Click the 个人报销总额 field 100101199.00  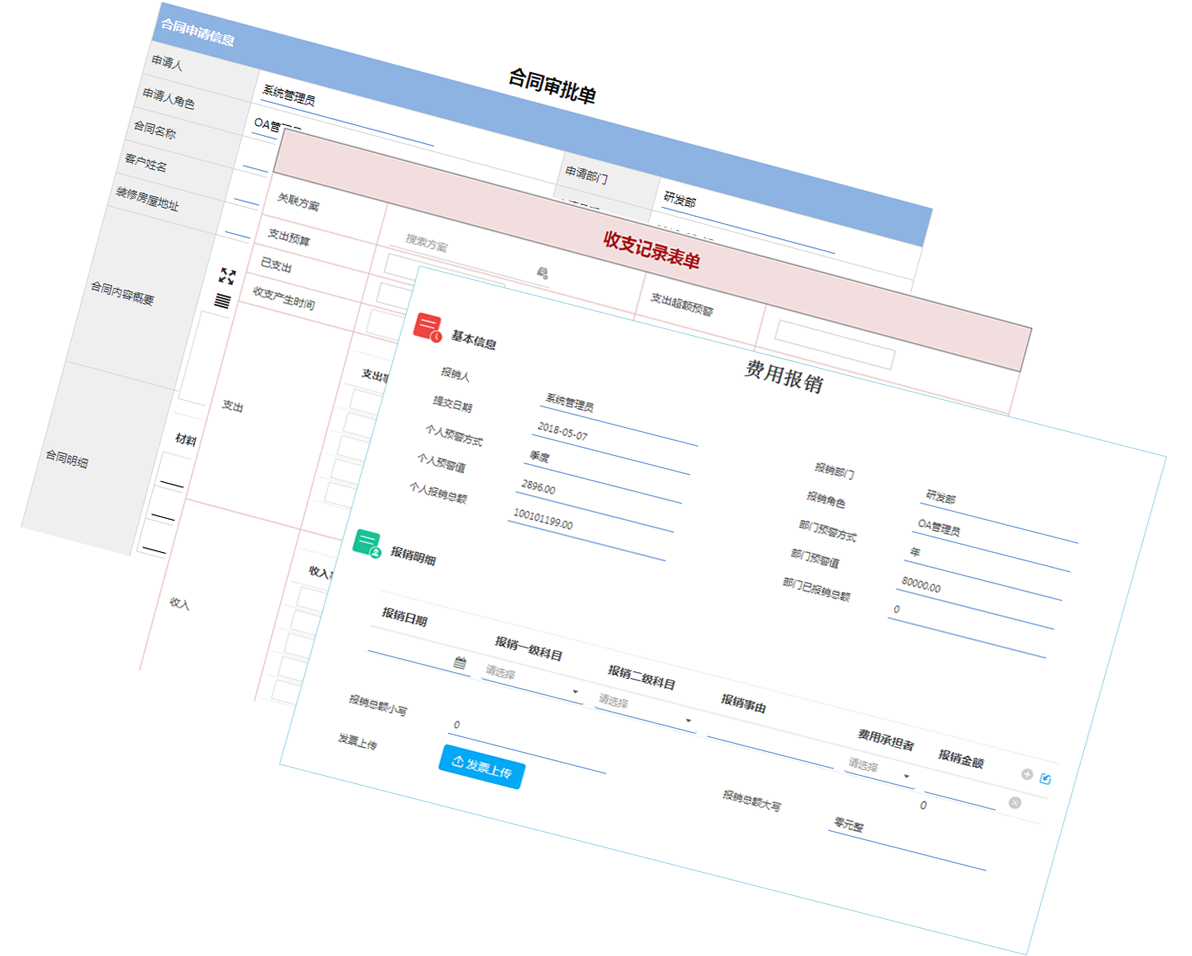pyautogui.click(x=587, y=533)
